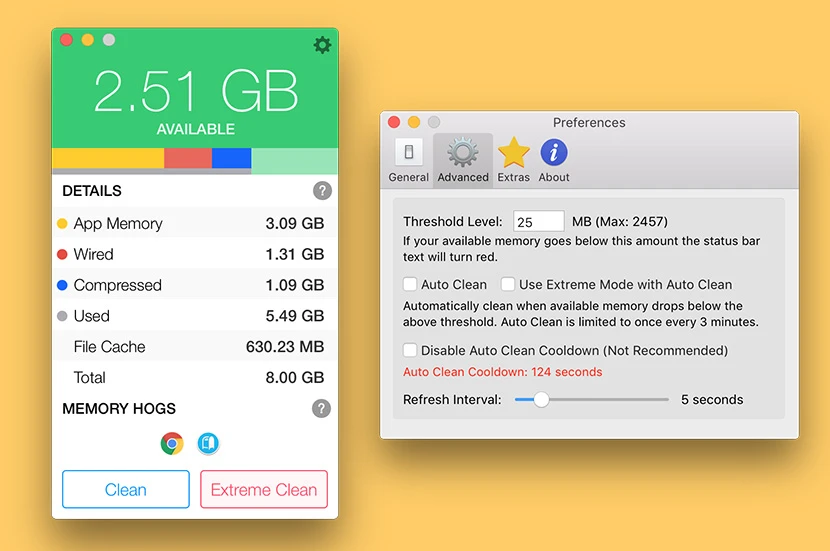Viewport: 830px width, 551px height.
Task: Open settings via the gear icon
Action: tap(322, 45)
